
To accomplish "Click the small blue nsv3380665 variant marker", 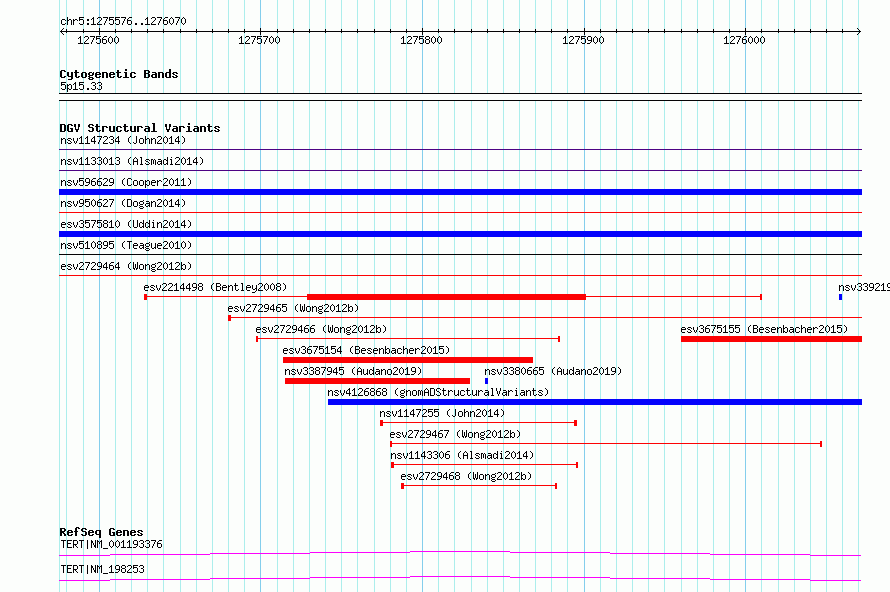I will point(486,381).
